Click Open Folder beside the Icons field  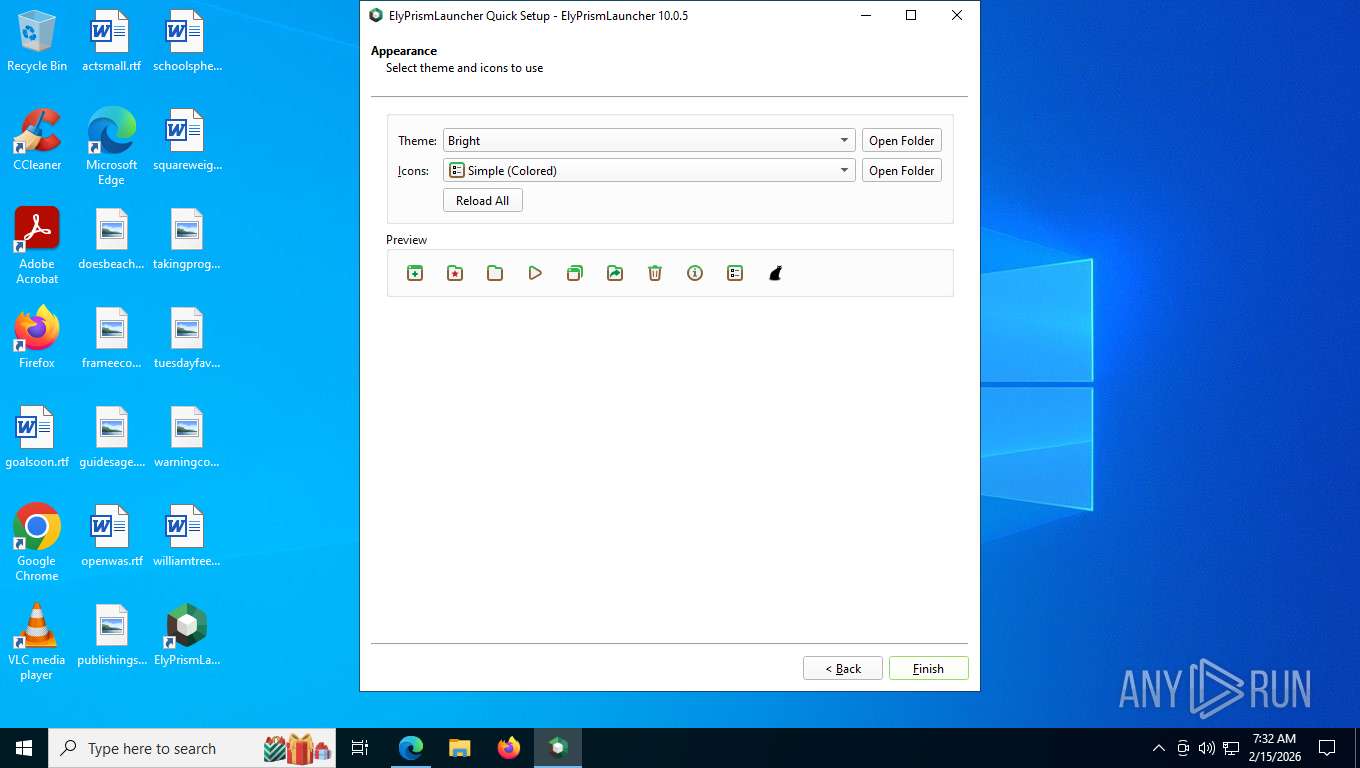[902, 171]
